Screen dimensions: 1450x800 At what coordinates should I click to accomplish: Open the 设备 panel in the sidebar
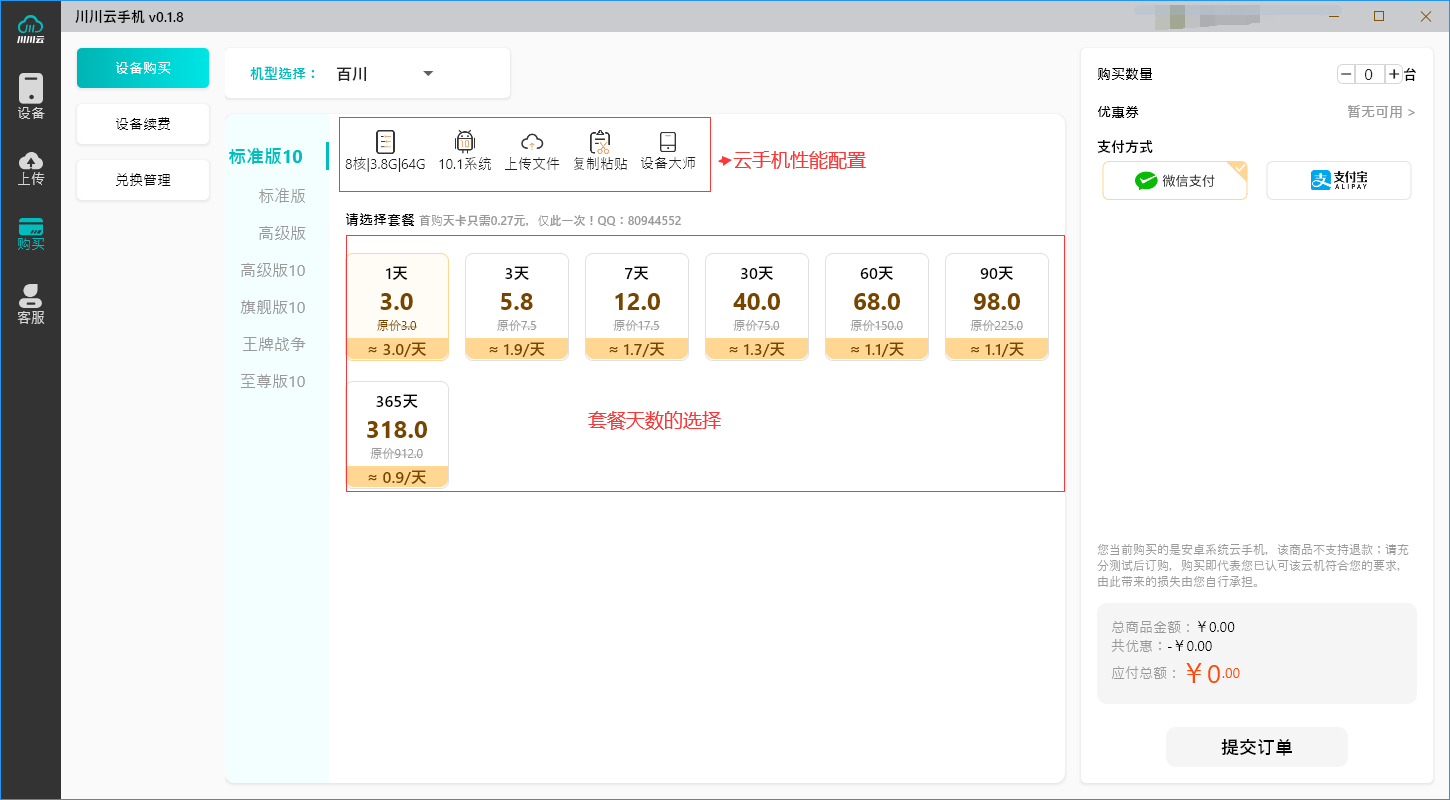(x=31, y=95)
